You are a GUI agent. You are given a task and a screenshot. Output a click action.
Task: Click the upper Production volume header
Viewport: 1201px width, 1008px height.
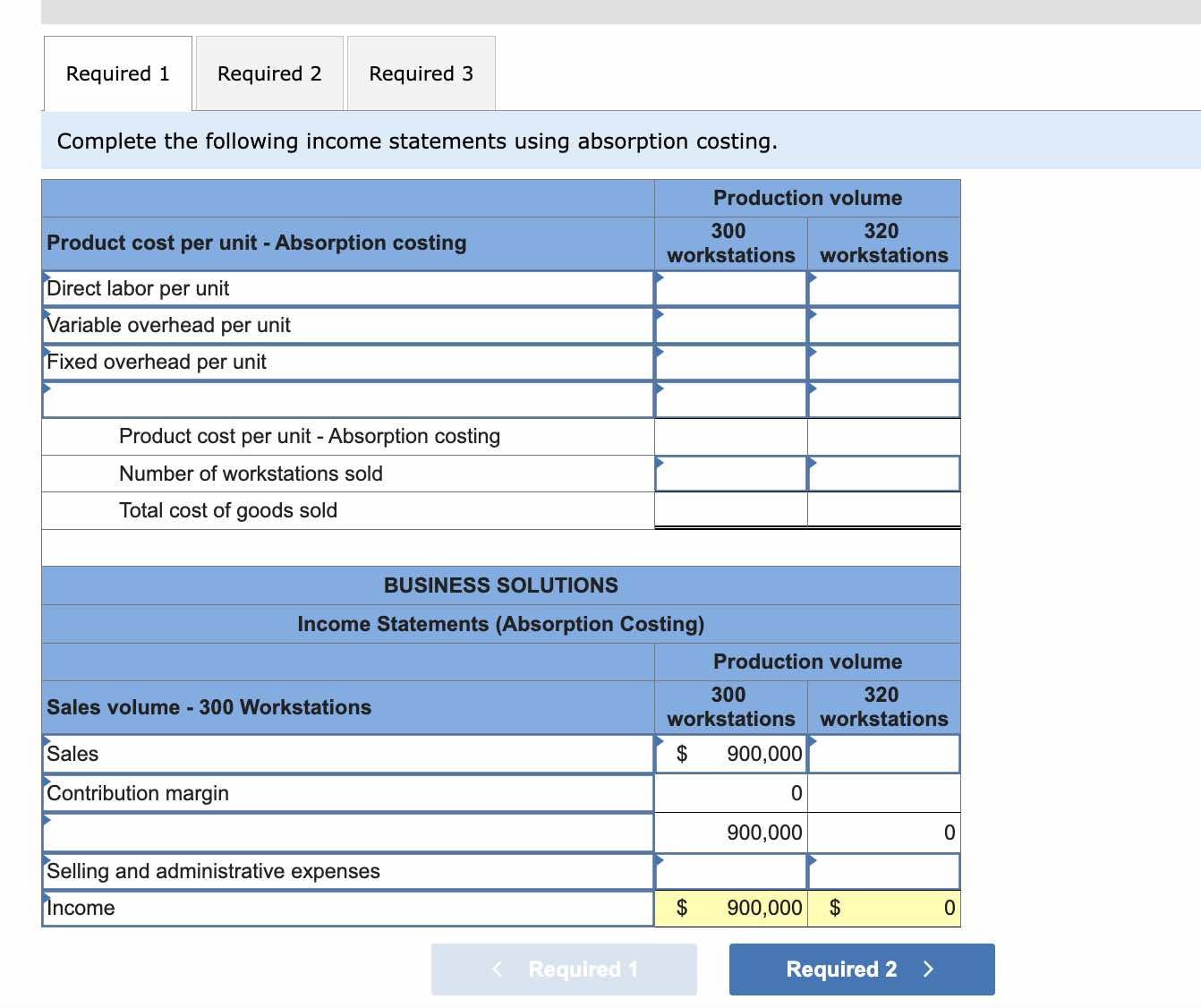click(807, 198)
